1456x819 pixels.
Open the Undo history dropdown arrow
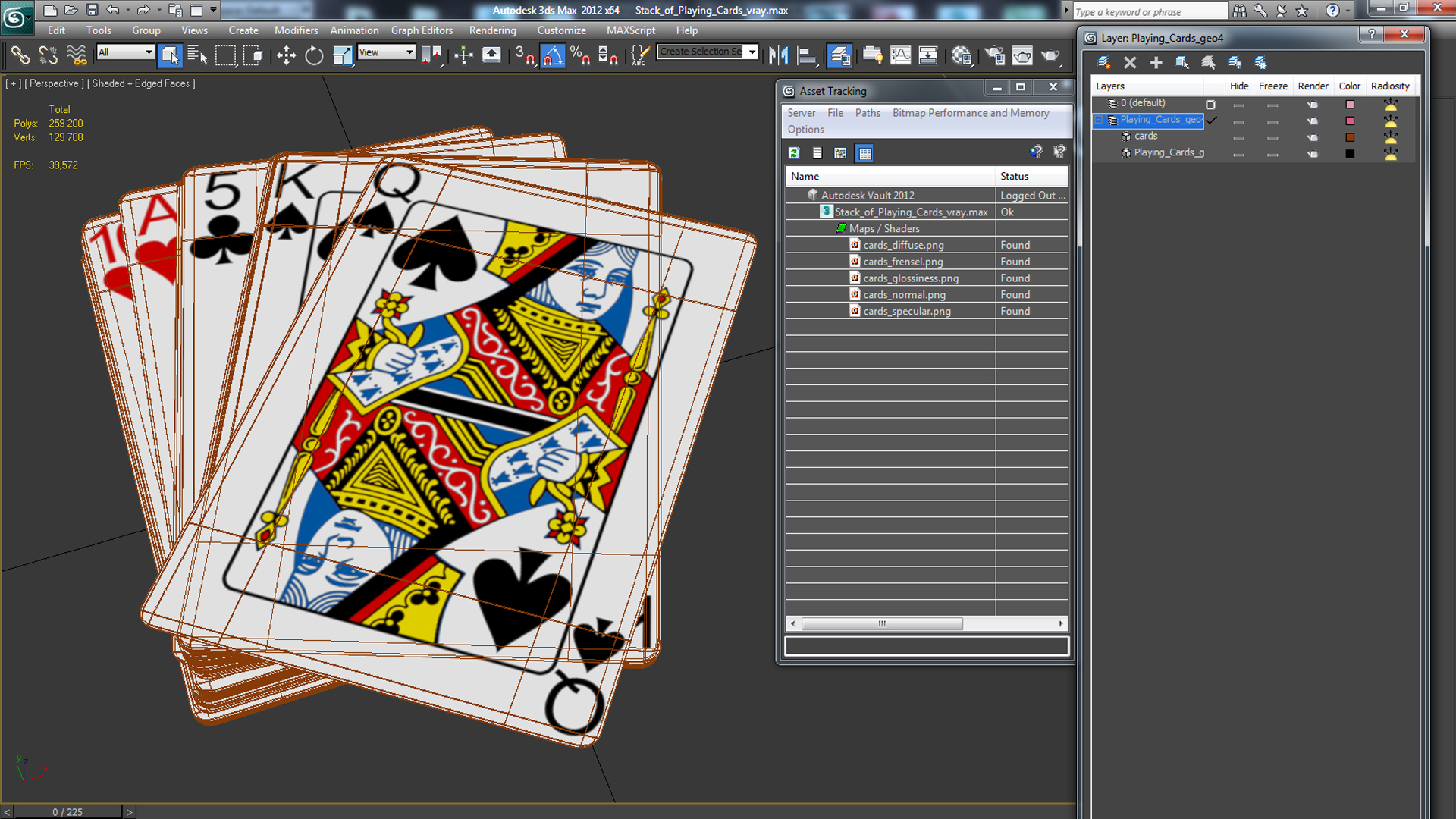[127, 10]
